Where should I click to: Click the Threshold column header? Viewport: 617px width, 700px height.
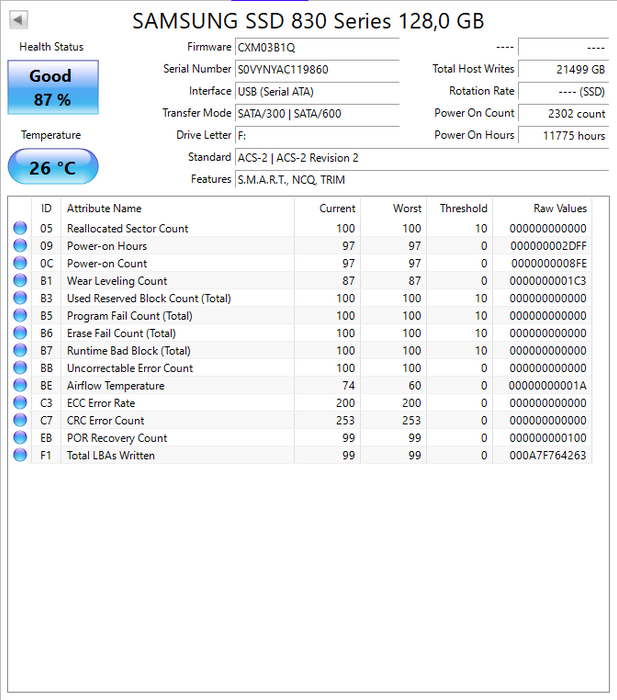pos(463,208)
